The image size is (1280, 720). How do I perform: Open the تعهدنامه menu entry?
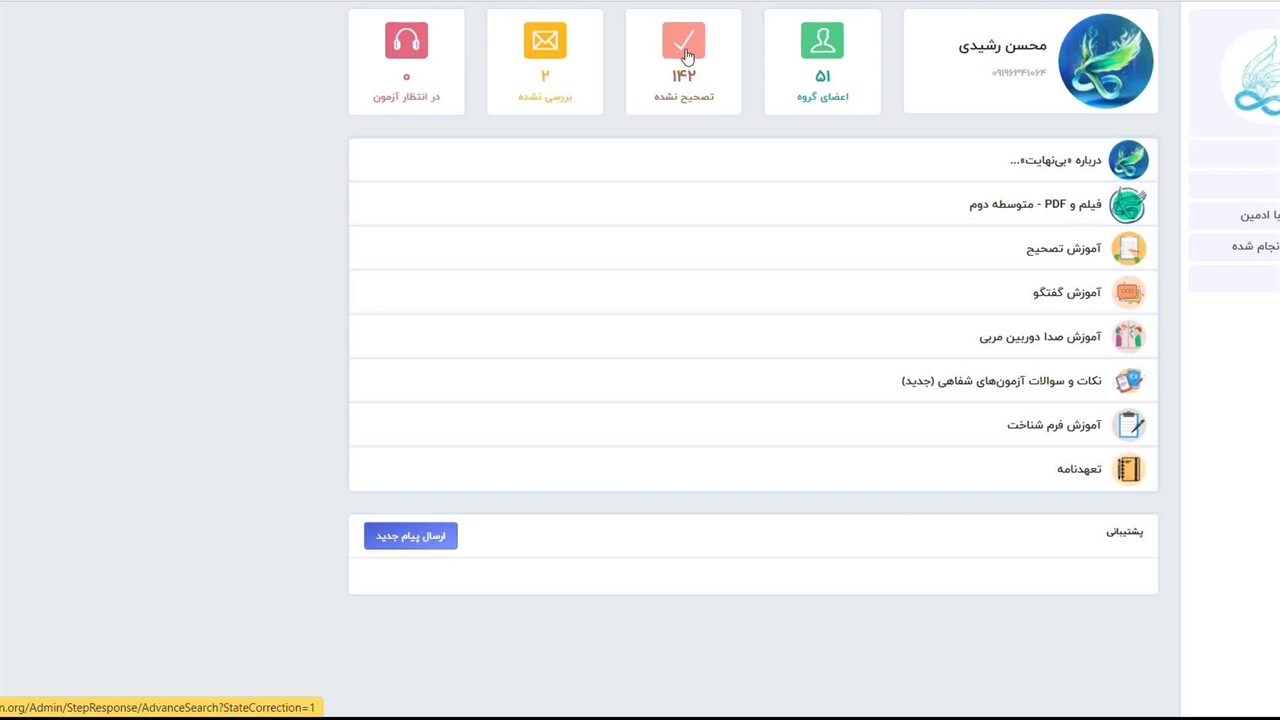click(1078, 469)
